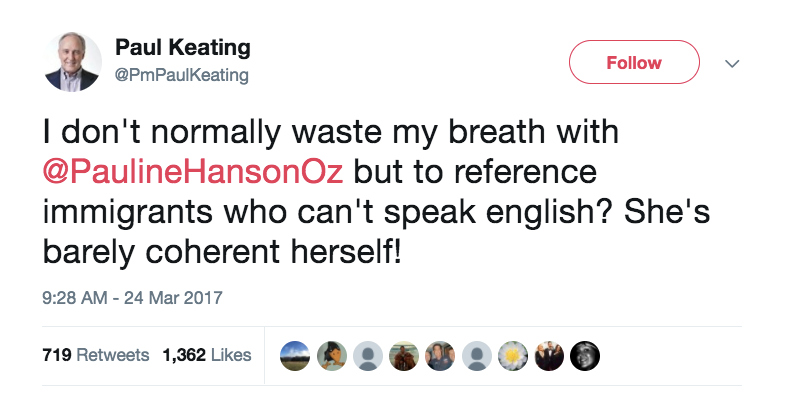Open the @PaulineHansonOz mention

pyautogui.click(x=193, y=172)
